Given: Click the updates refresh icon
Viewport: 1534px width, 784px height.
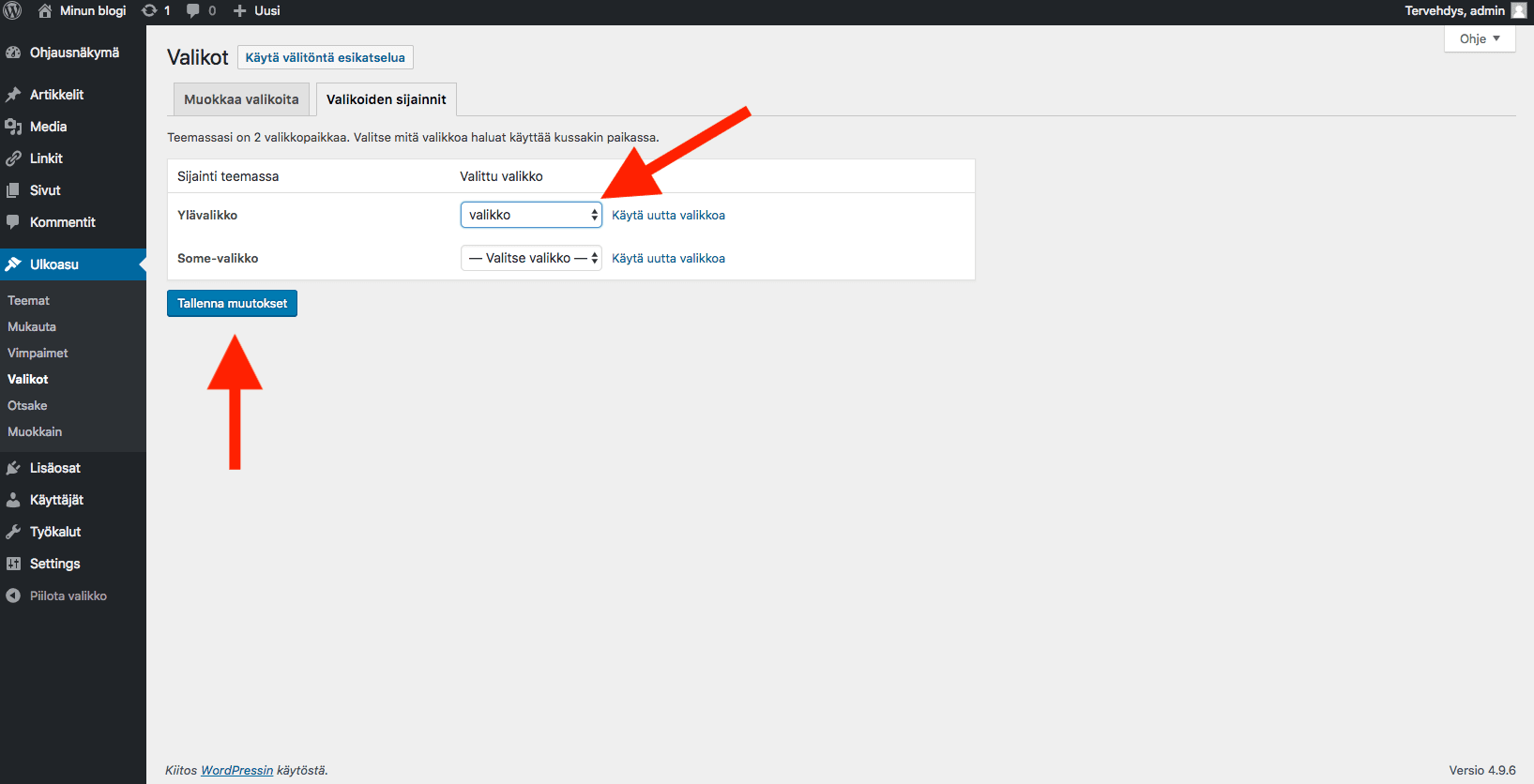Looking at the screenshot, I should pos(149,10).
